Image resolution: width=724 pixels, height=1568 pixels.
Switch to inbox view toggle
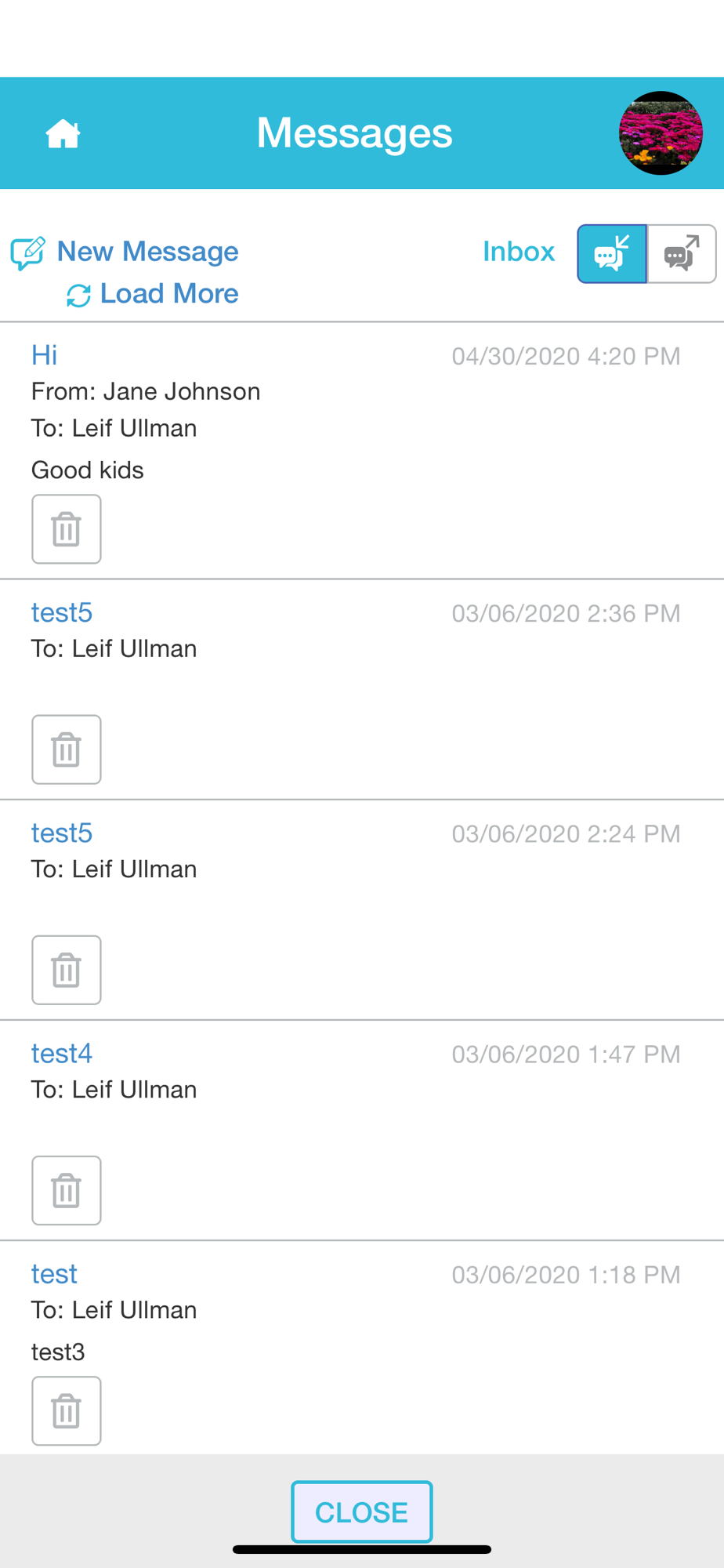612,254
